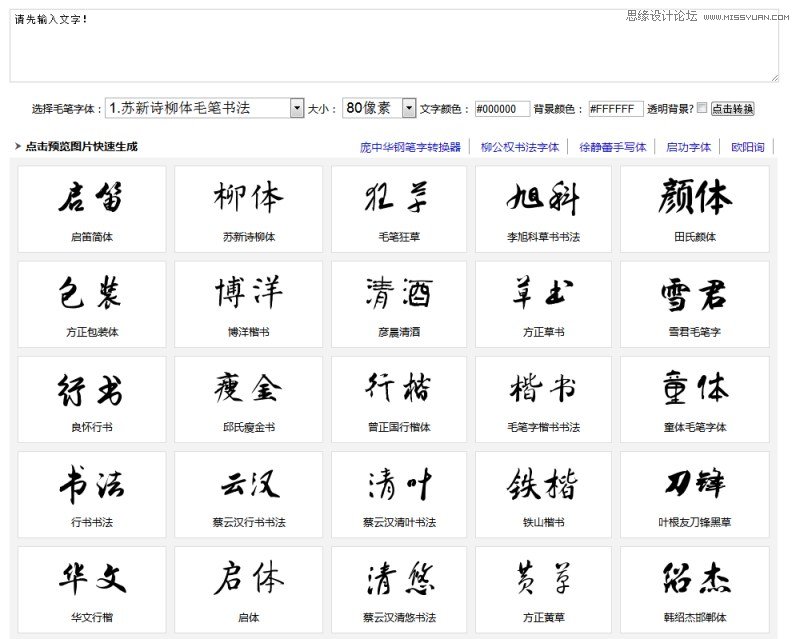800x639 pixels.
Task: Click the 点击转换 convert button
Action: point(733,109)
